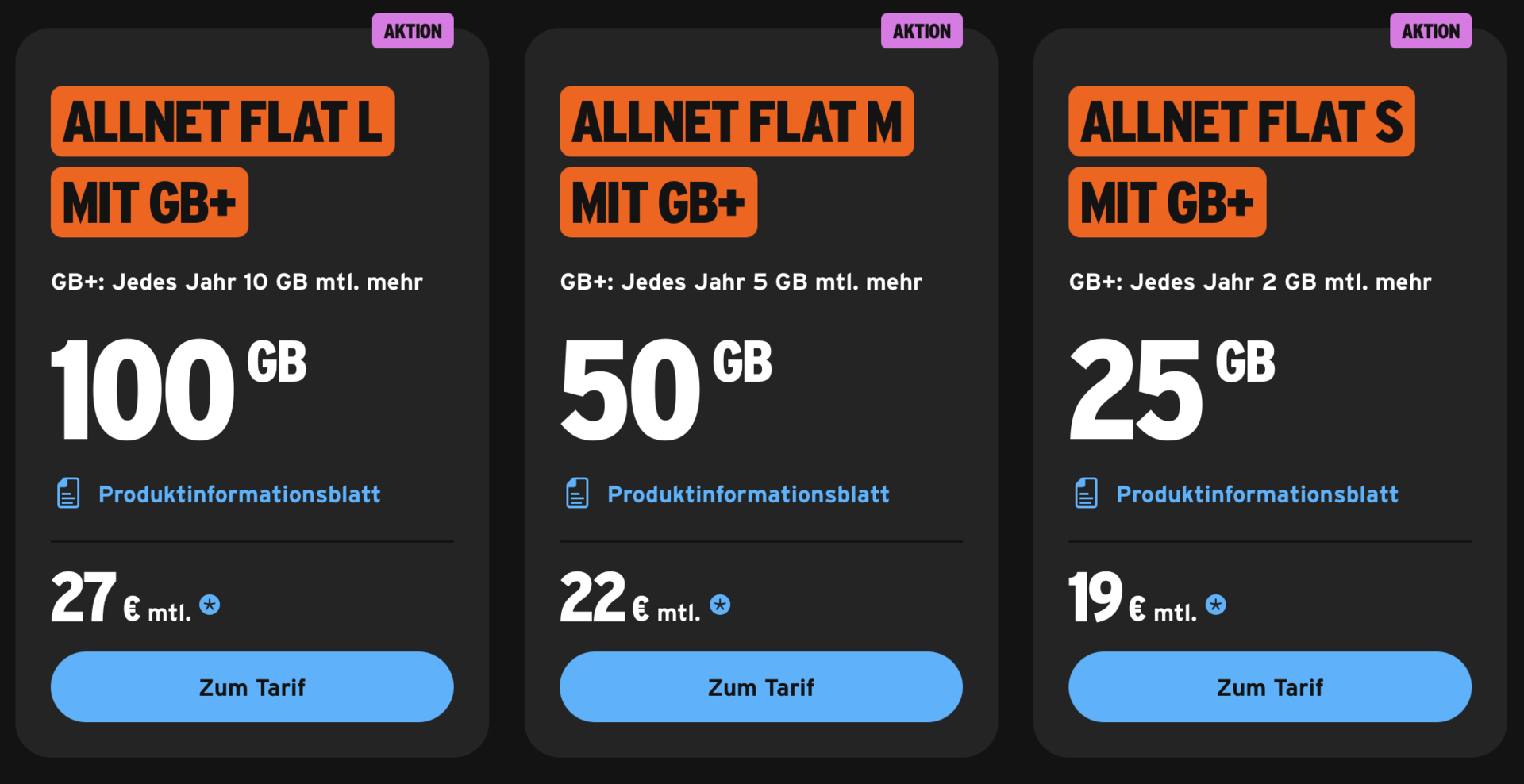The height and width of the screenshot is (784, 1524).
Task: Select Zum Tarif for Allnet Flat L
Action: click(252, 687)
